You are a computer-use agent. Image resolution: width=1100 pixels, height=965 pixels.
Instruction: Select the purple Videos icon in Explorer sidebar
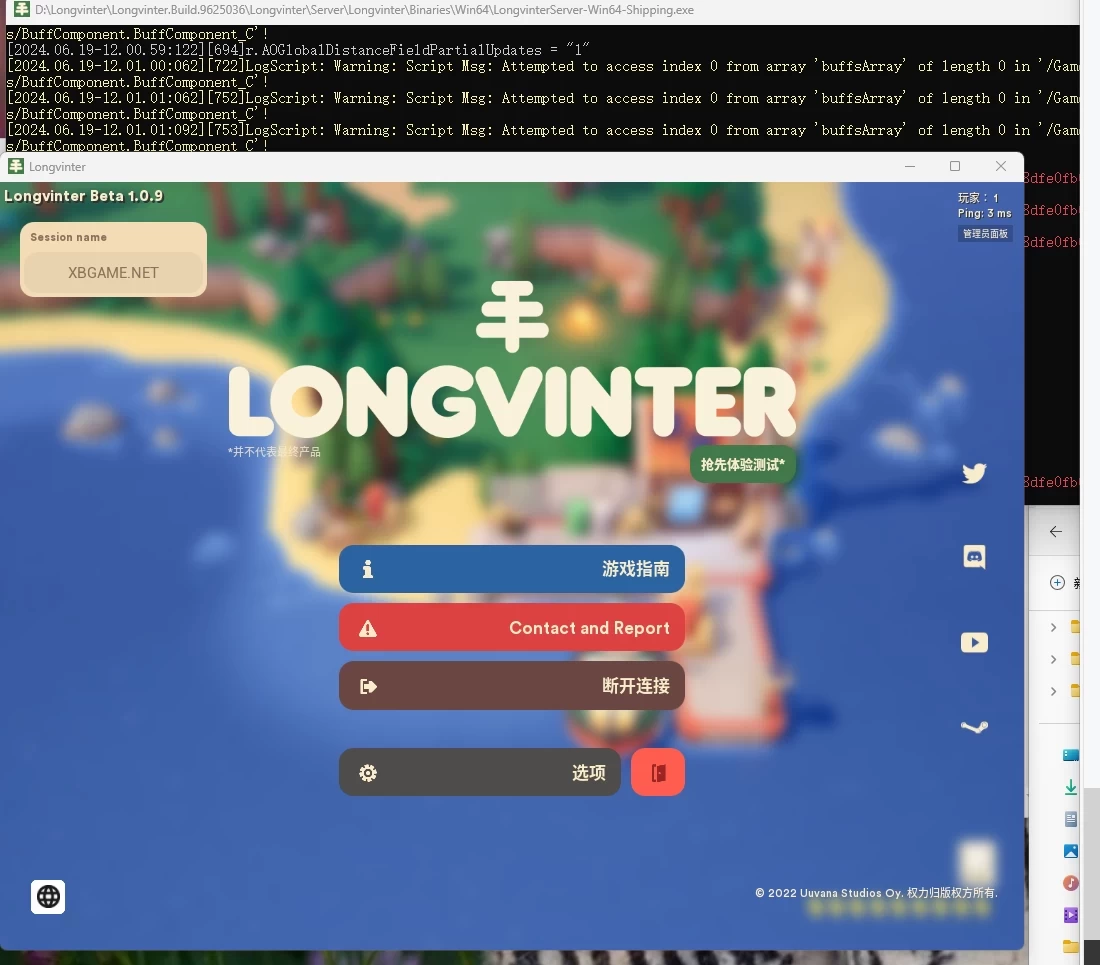[x=1071, y=914]
